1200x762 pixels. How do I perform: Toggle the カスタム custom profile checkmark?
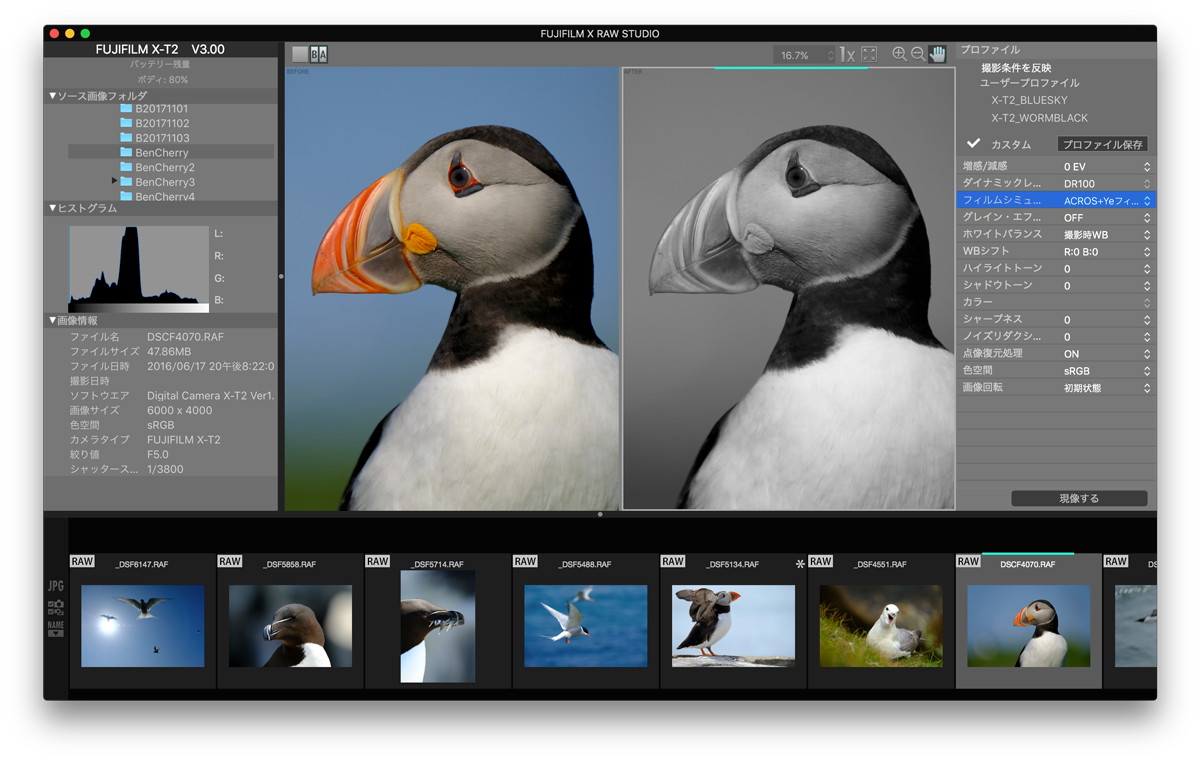click(973, 144)
